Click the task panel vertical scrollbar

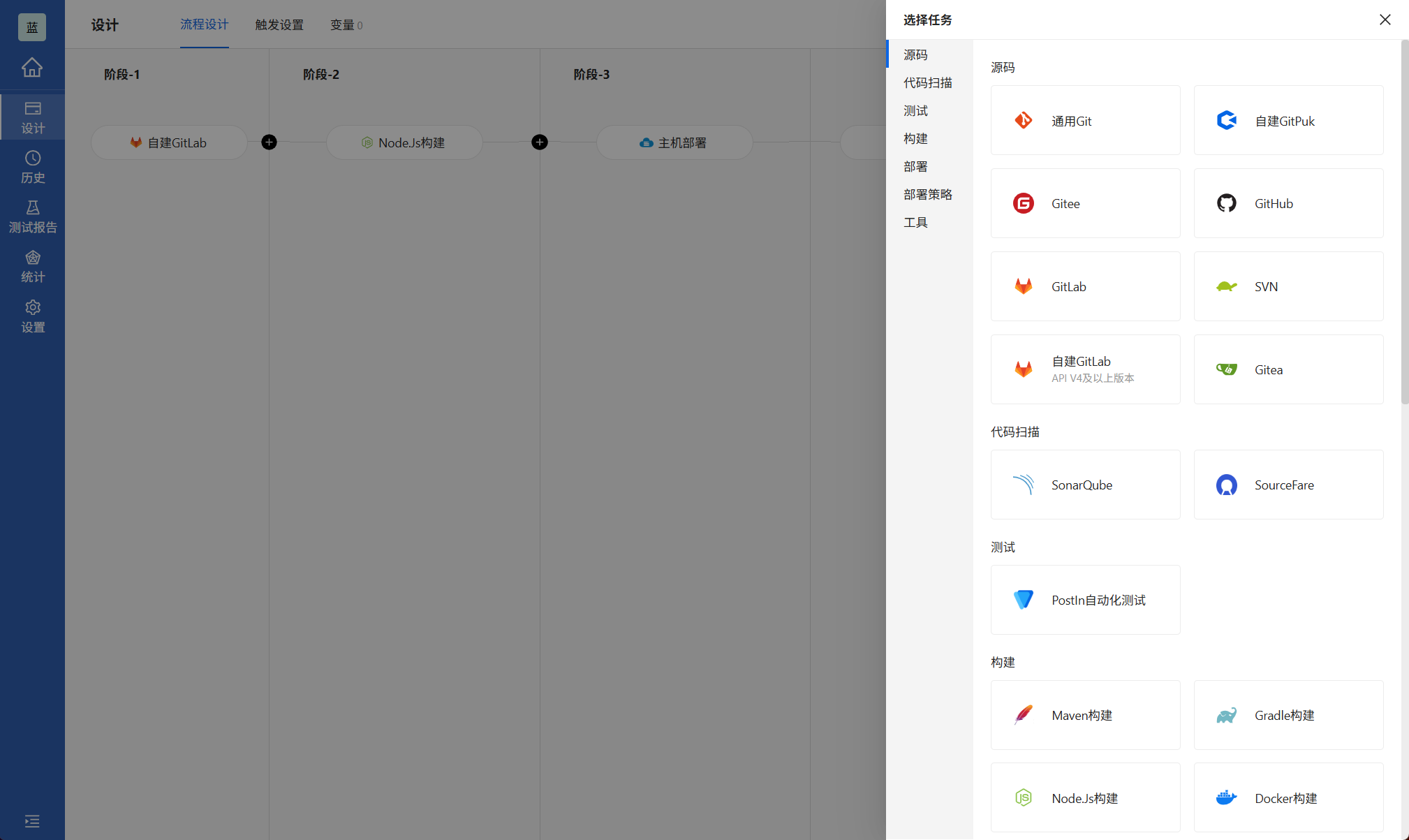pos(1405,223)
